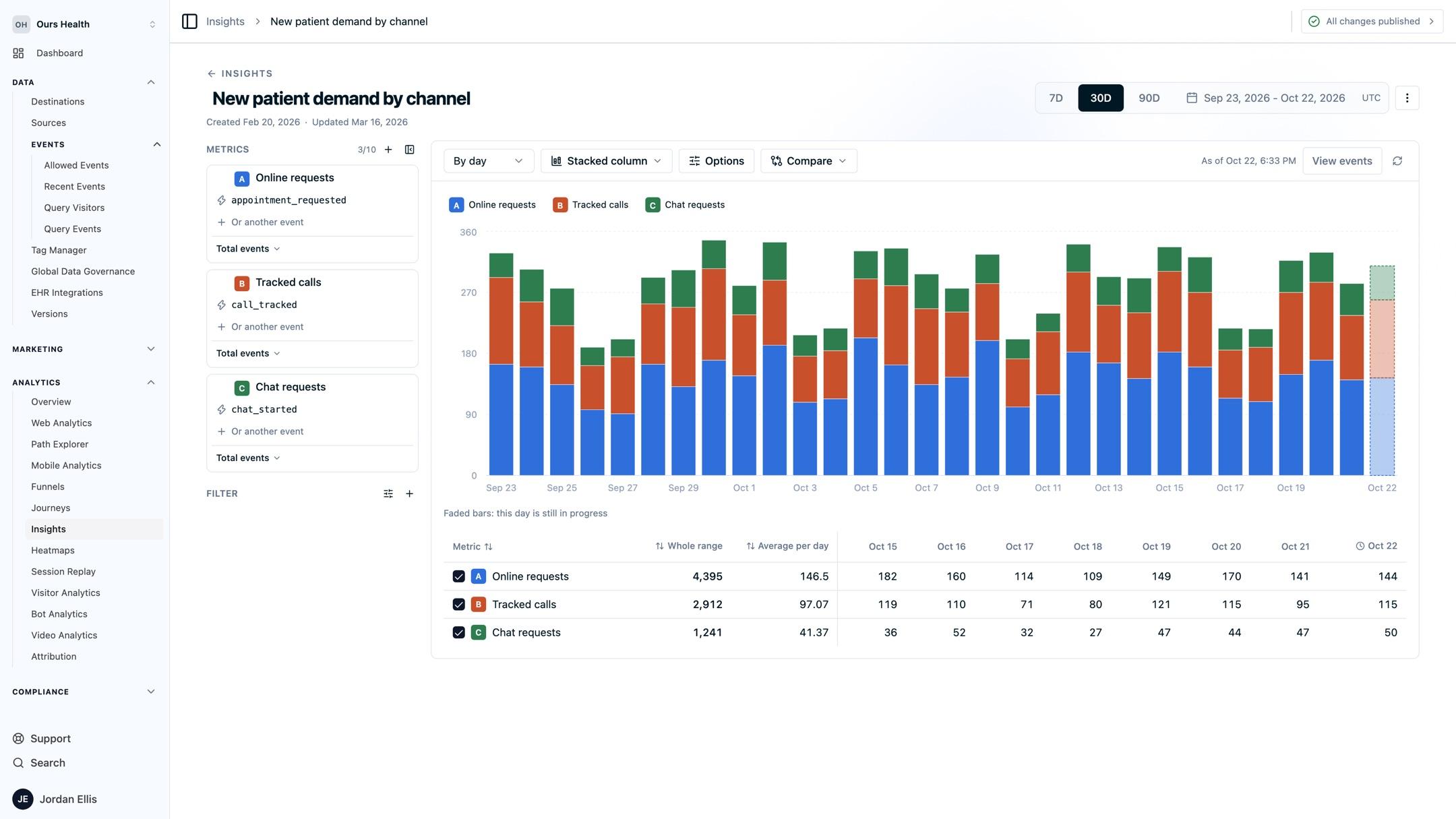Switch to the 7D range
The image size is (1456, 819).
(1056, 98)
